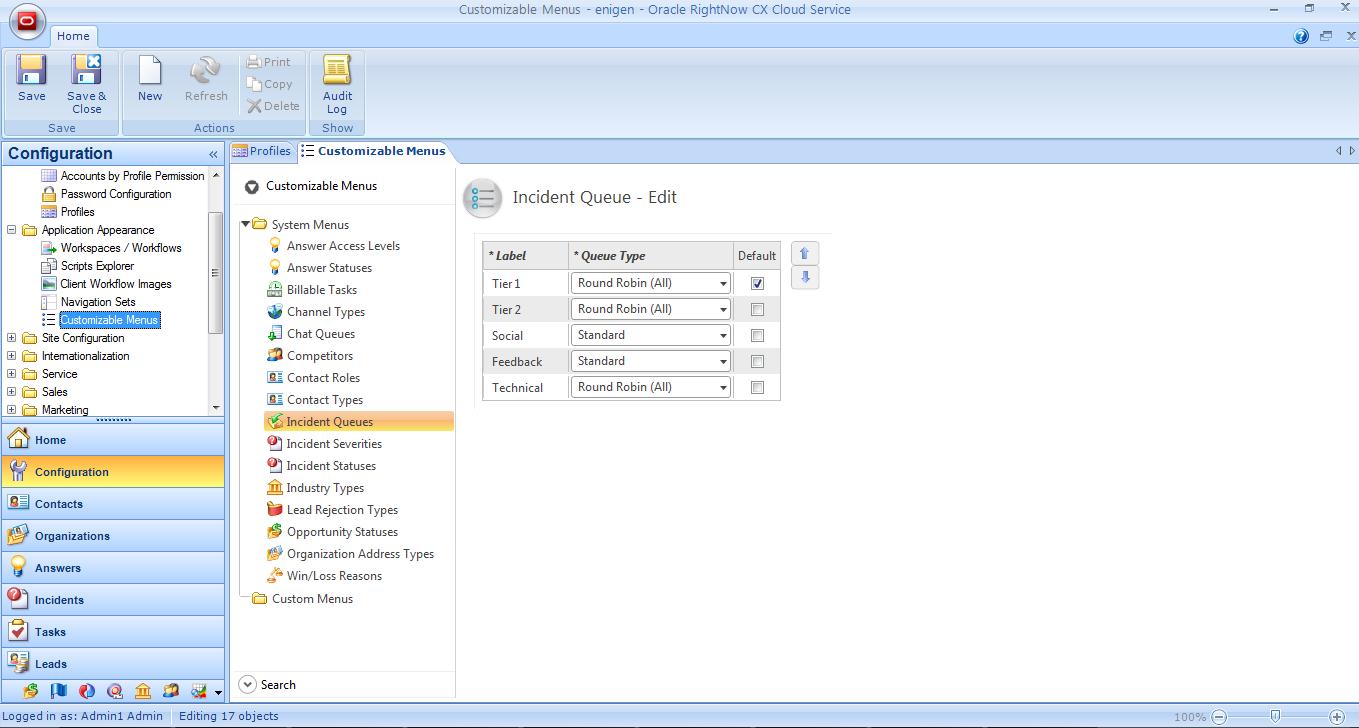The width and height of the screenshot is (1359, 728).
Task: Collapse the Configuration pane with the chevron icon
Action: [213, 154]
